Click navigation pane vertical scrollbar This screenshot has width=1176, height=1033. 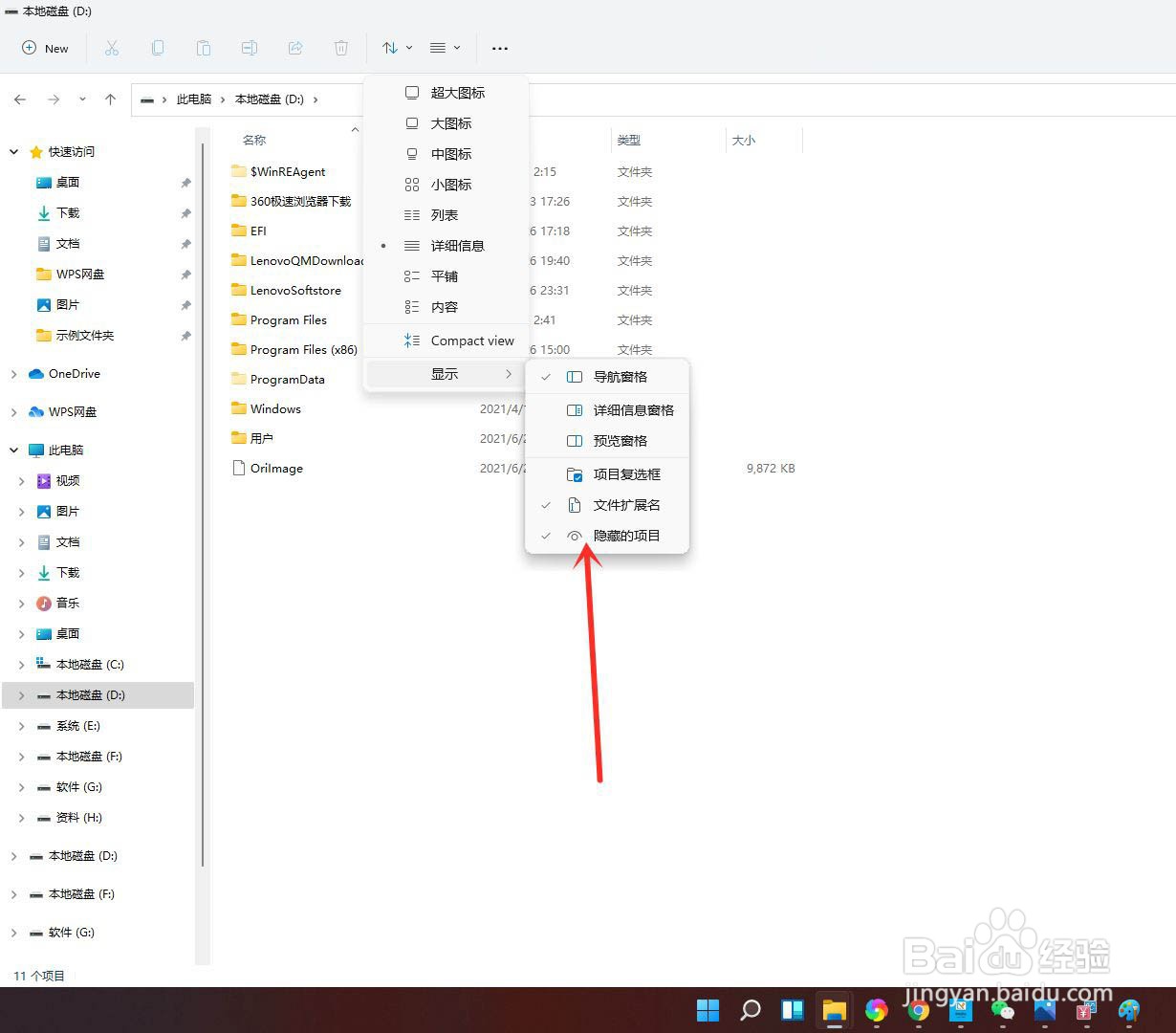pos(202,505)
